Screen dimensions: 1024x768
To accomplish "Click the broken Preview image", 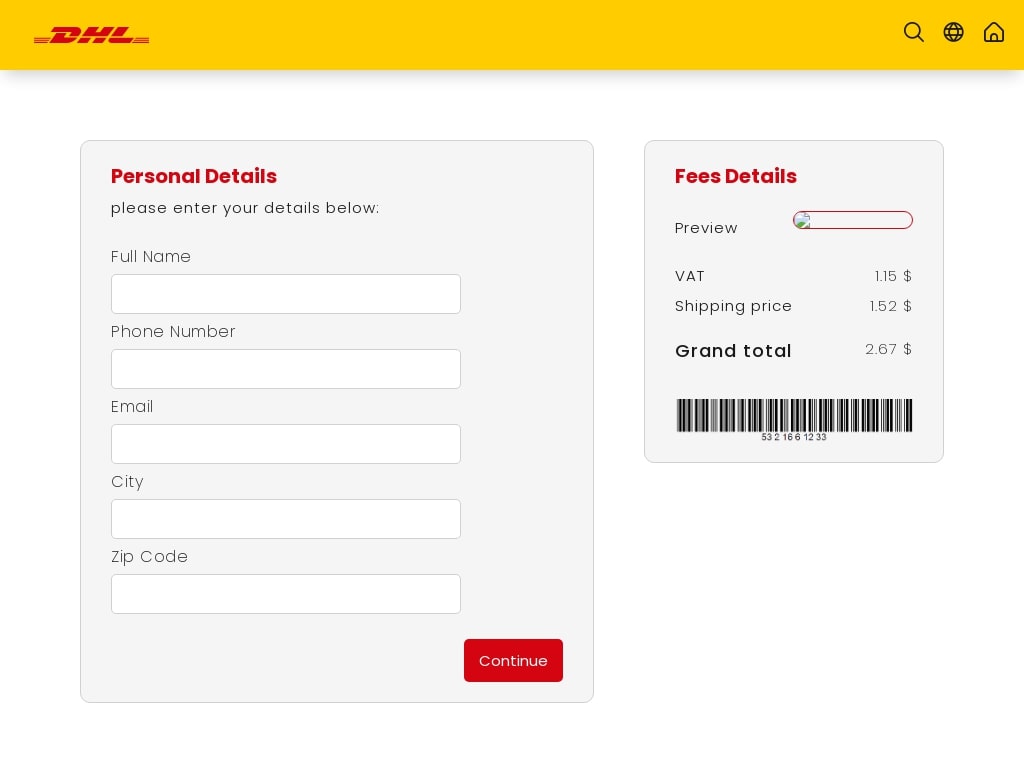I will (x=852, y=220).
